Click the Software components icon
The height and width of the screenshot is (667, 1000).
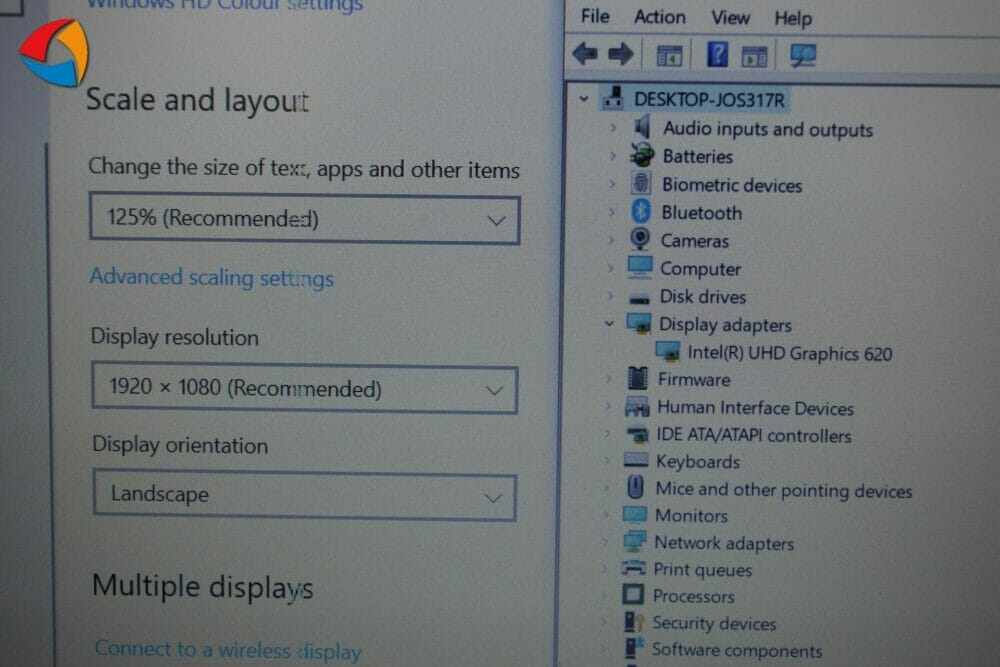pyautogui.click(x=634, y=648)
